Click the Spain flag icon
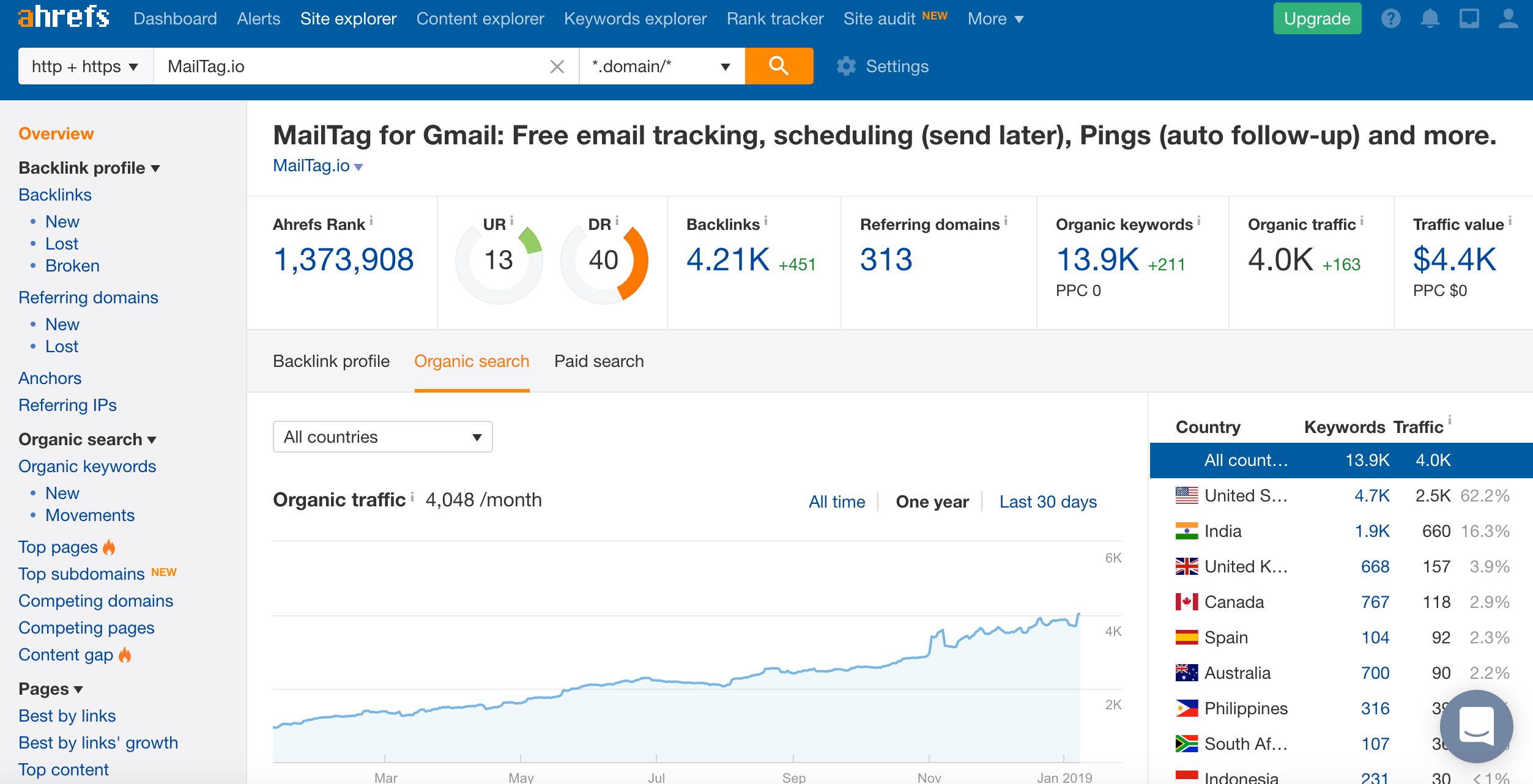The height and width of the screenshot is (784, 1533). pos(1187,637)
